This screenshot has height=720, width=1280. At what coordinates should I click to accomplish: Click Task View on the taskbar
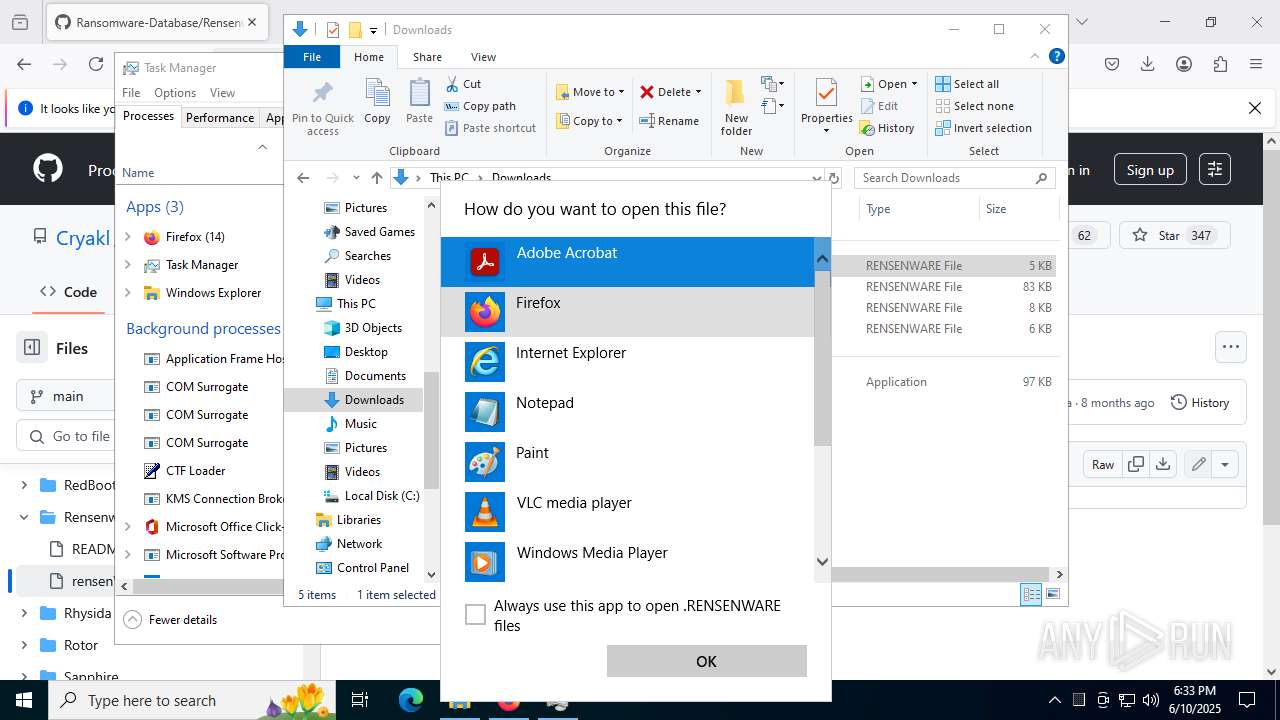361,700
